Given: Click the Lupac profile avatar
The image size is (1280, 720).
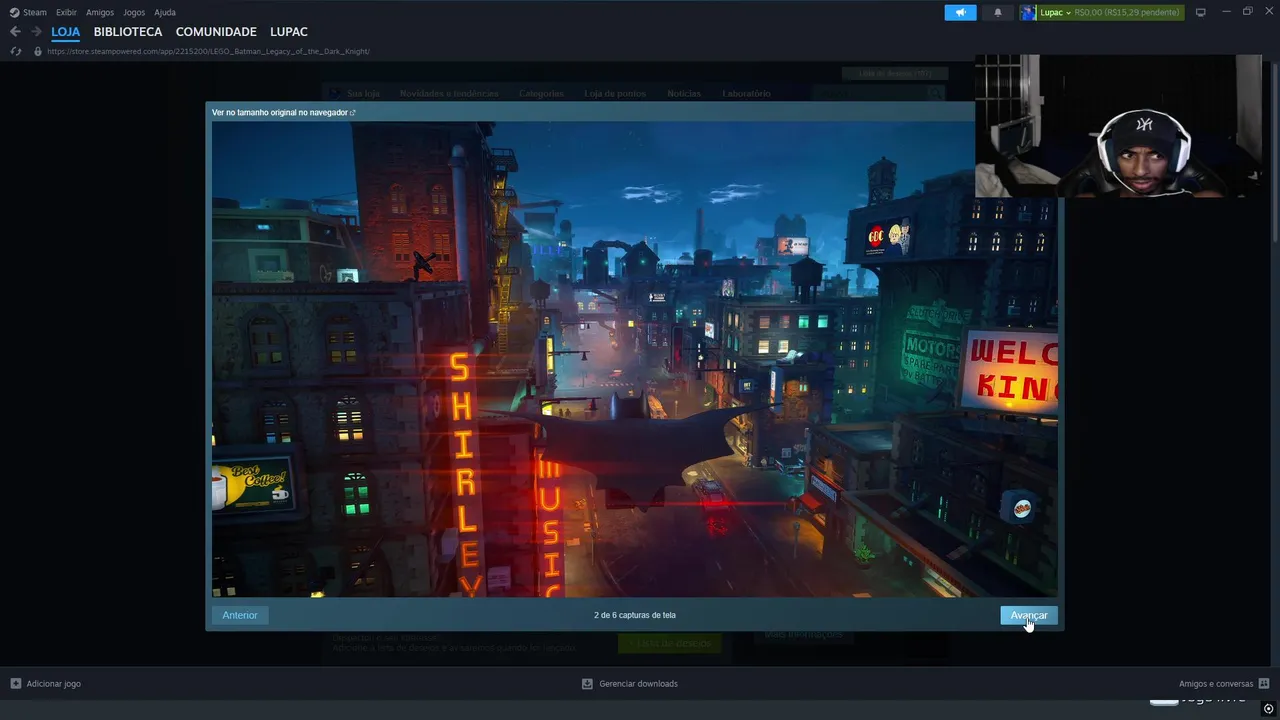Looking at the screenshot, I should [x=1027, y=12].
